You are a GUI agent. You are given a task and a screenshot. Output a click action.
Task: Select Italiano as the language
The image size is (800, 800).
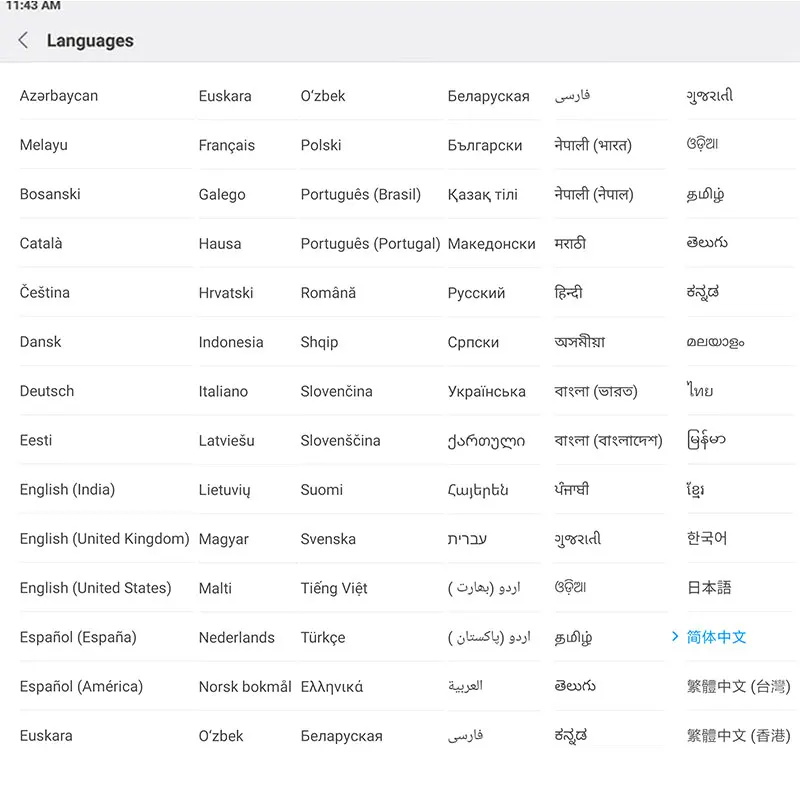tap(224, 391)
